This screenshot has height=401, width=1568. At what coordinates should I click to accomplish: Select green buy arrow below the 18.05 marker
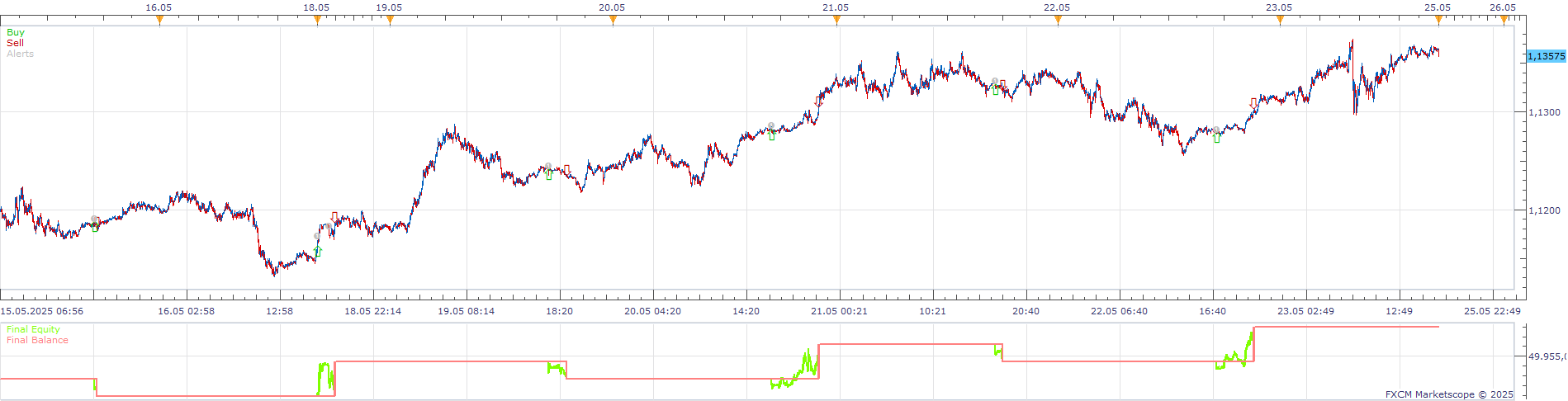click(x=318, y=251)
